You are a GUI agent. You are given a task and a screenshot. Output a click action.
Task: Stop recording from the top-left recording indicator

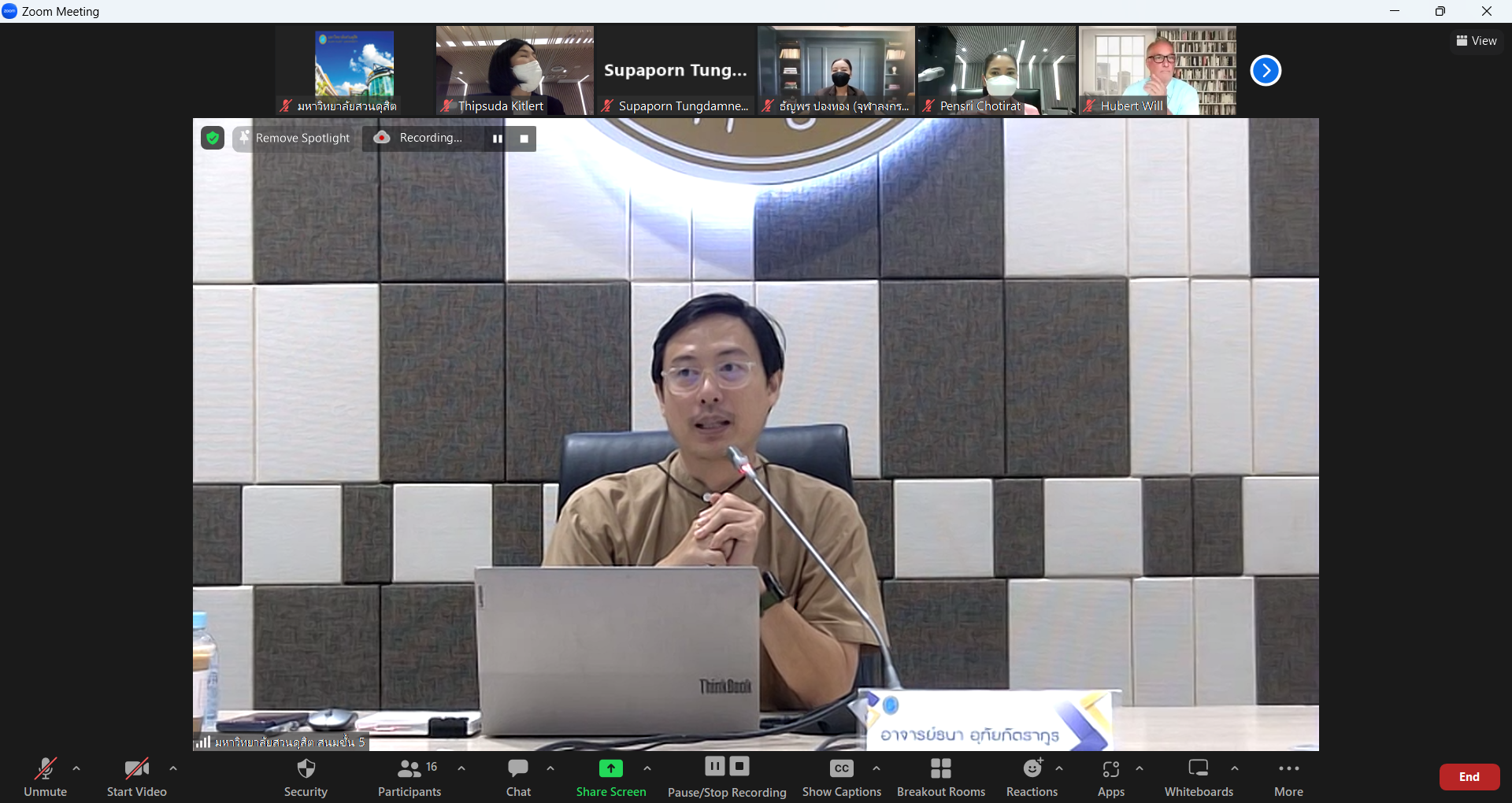pyautogui.click(x=524, y=139)
